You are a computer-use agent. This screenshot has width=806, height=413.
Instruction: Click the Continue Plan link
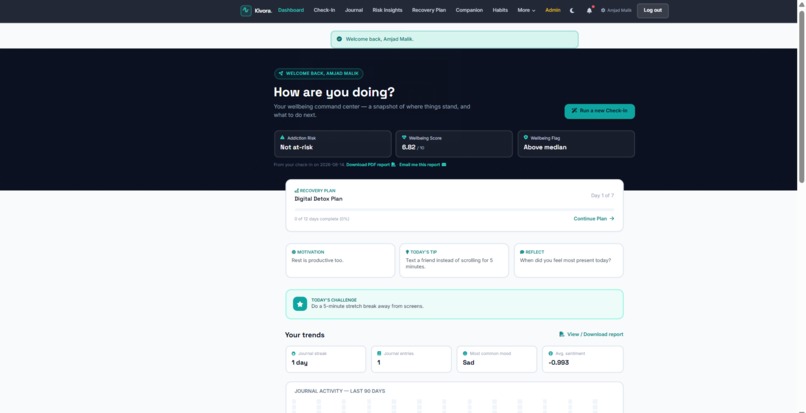point(594,219)
